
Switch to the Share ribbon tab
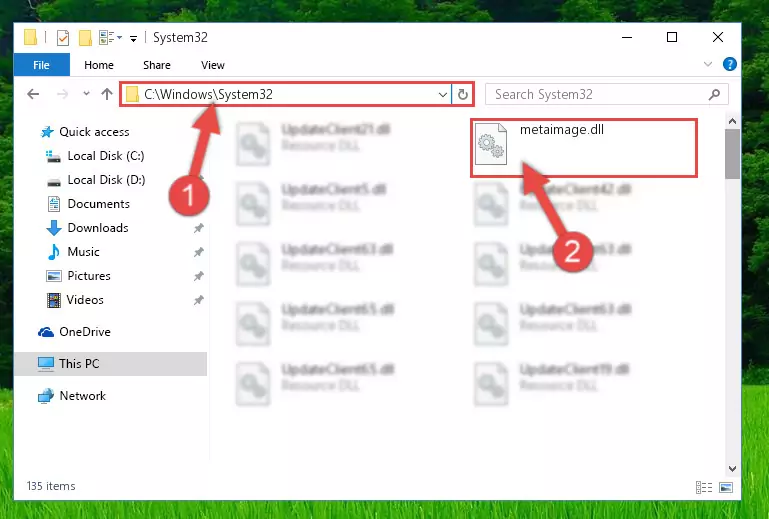pyautogui.click(x=157, y=65)
